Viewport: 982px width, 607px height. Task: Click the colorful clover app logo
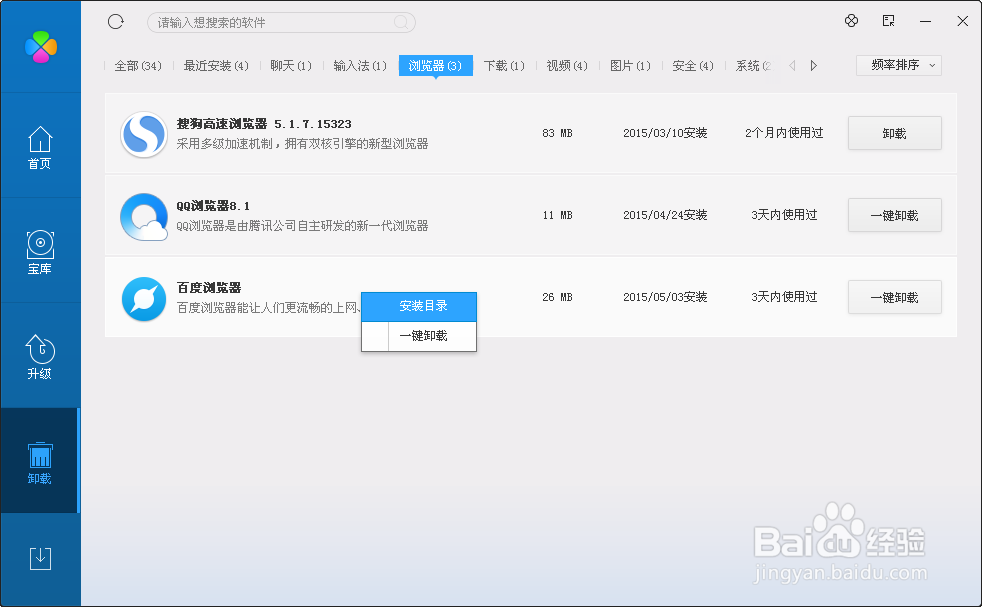[41, 47]
